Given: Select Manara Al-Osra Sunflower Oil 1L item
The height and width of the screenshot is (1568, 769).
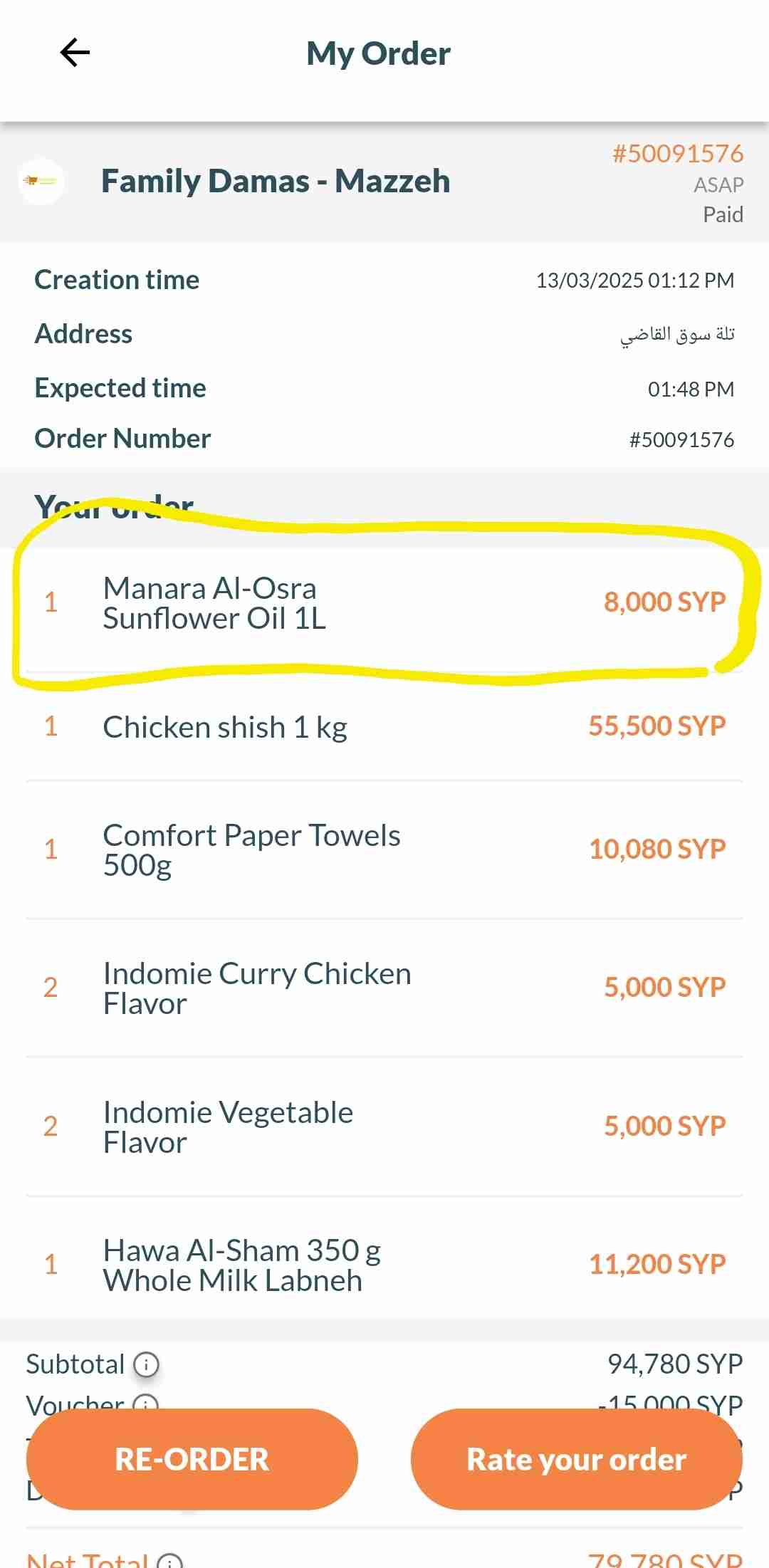Looking at the screenshot, I should point(214,603).
